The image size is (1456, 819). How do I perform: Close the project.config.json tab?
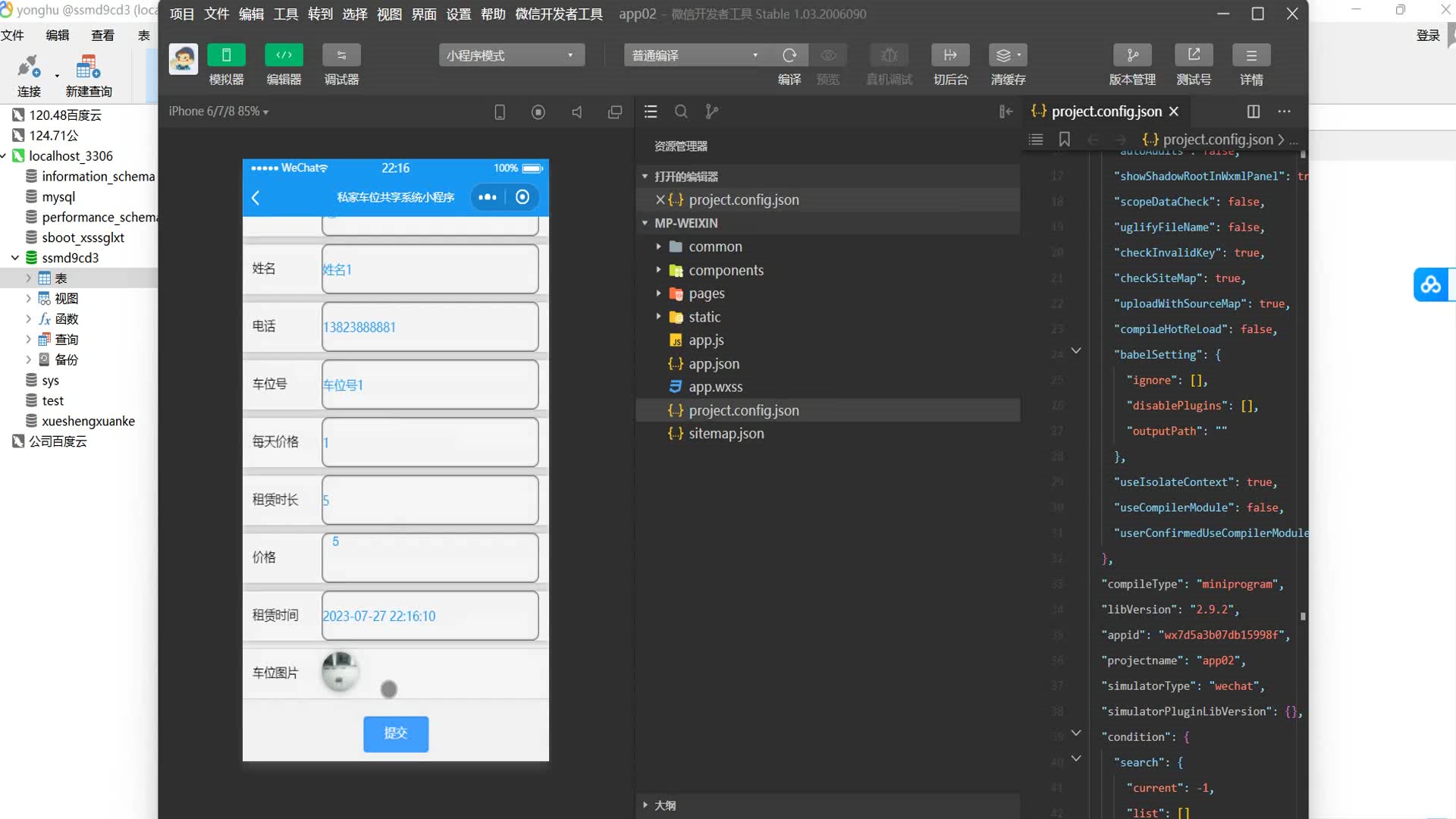pyautogui.click(x=1174, y=111)
